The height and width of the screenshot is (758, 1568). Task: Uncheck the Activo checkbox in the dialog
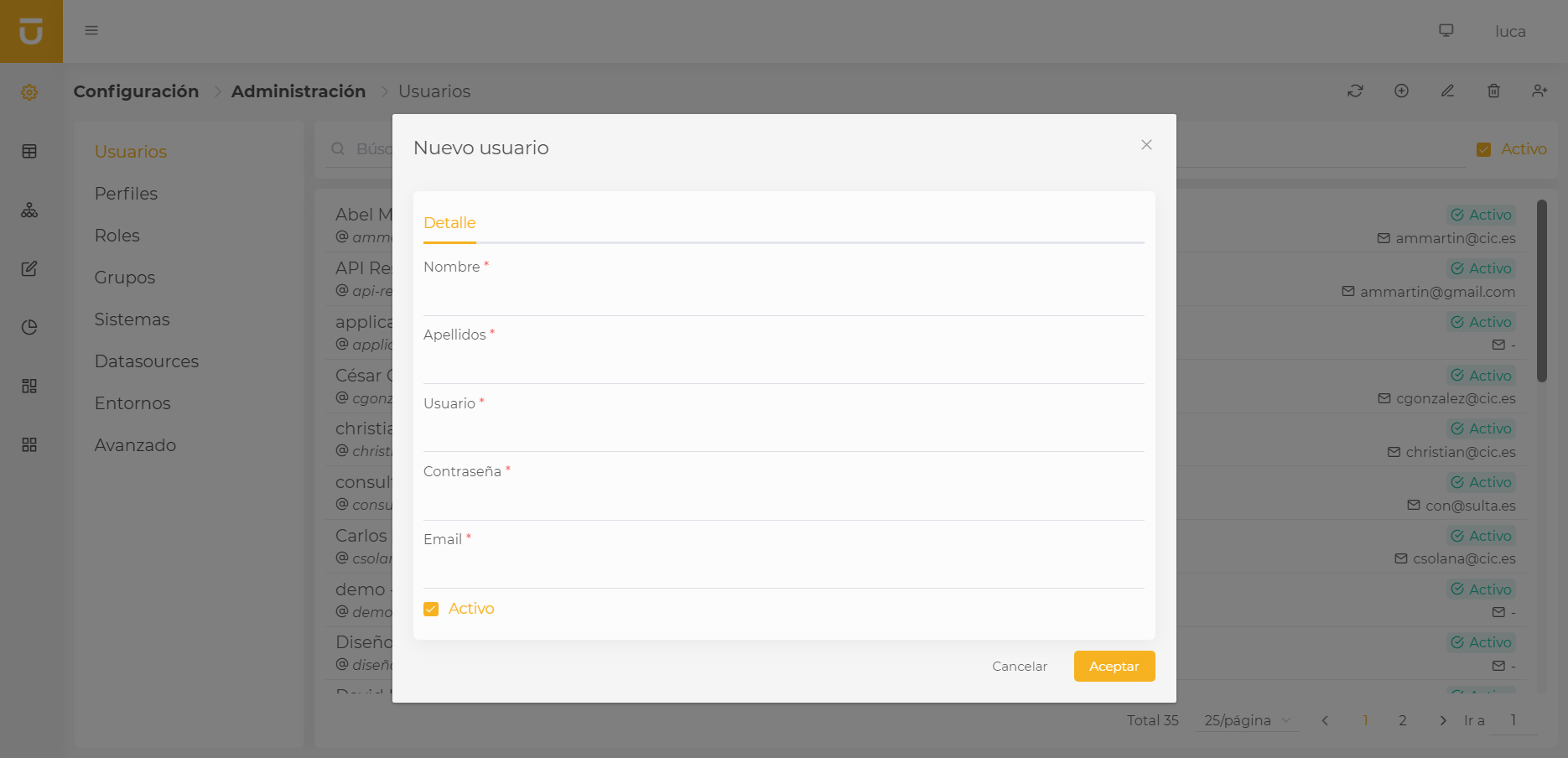431,608
